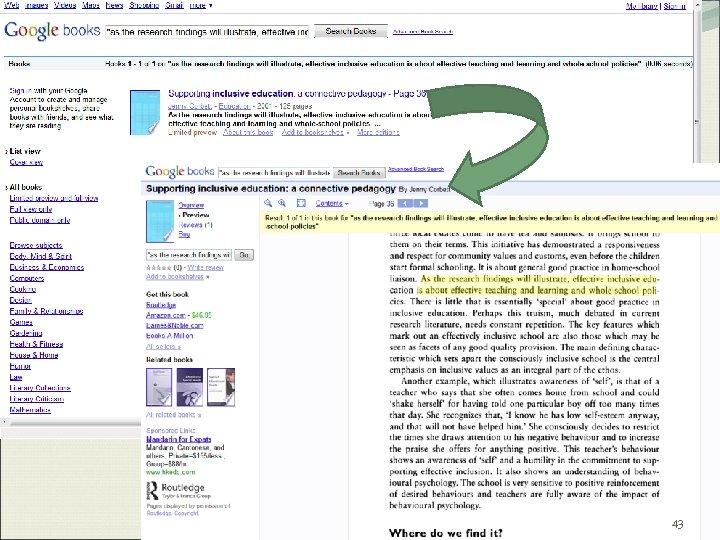
Task: Click Write review link
Action: click(x=205, y=267)
